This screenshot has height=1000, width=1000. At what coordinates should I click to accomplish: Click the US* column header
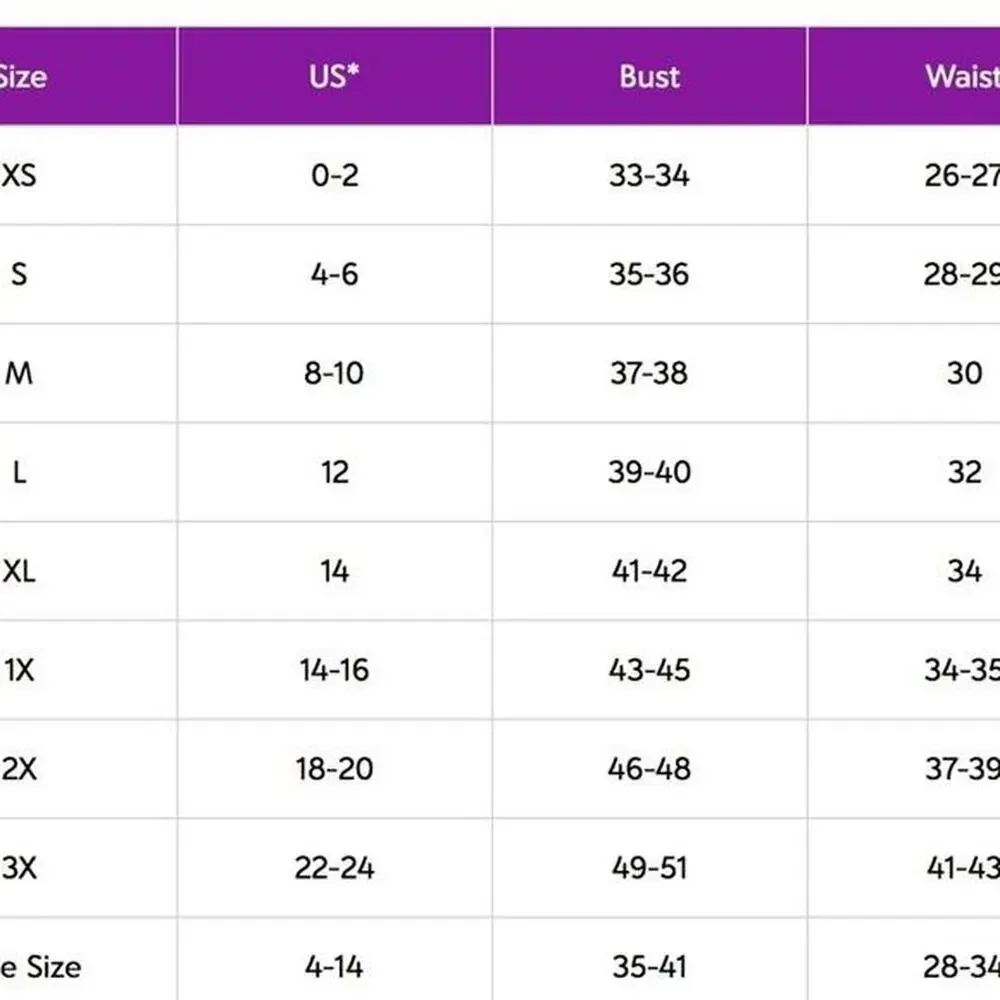(334, 77)
